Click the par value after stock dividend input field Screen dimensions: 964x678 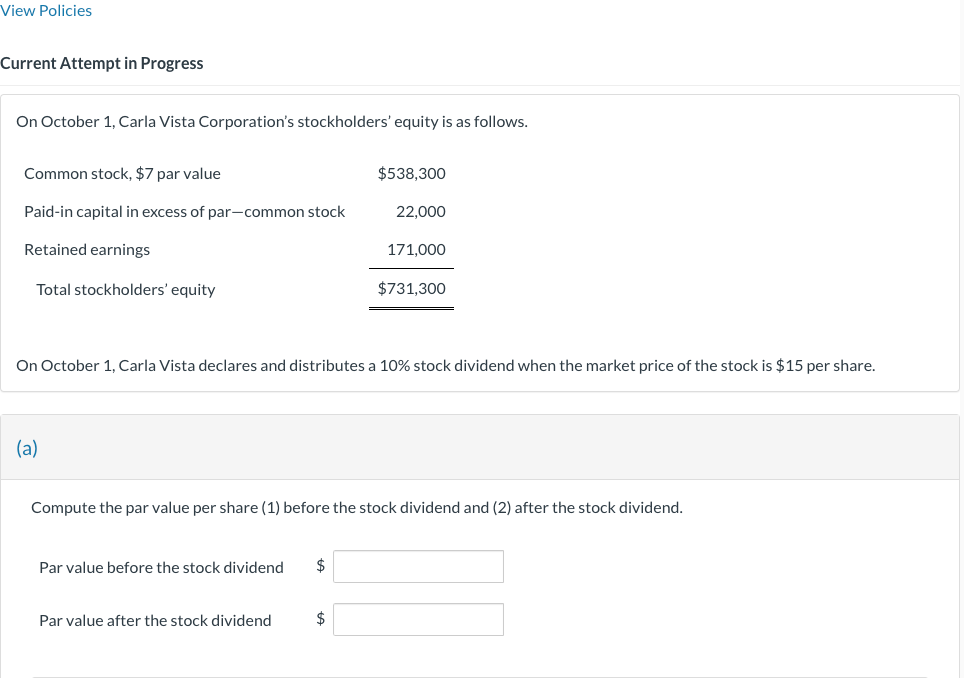coord(418,619)
